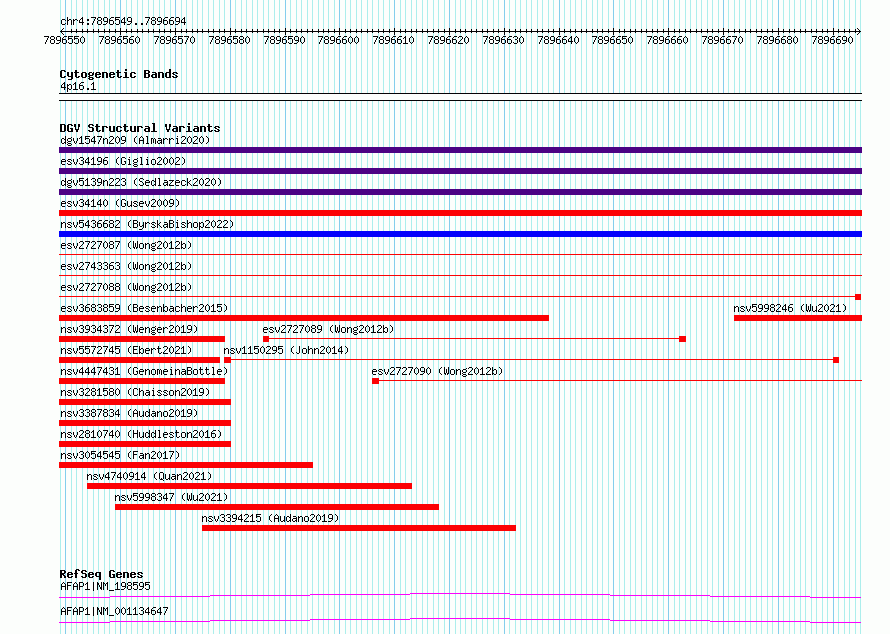Select nsv4447431 (GenomeinaBottle) label
Image resolution: width=890 pixels, height=634 pixels.
[144, 371]
